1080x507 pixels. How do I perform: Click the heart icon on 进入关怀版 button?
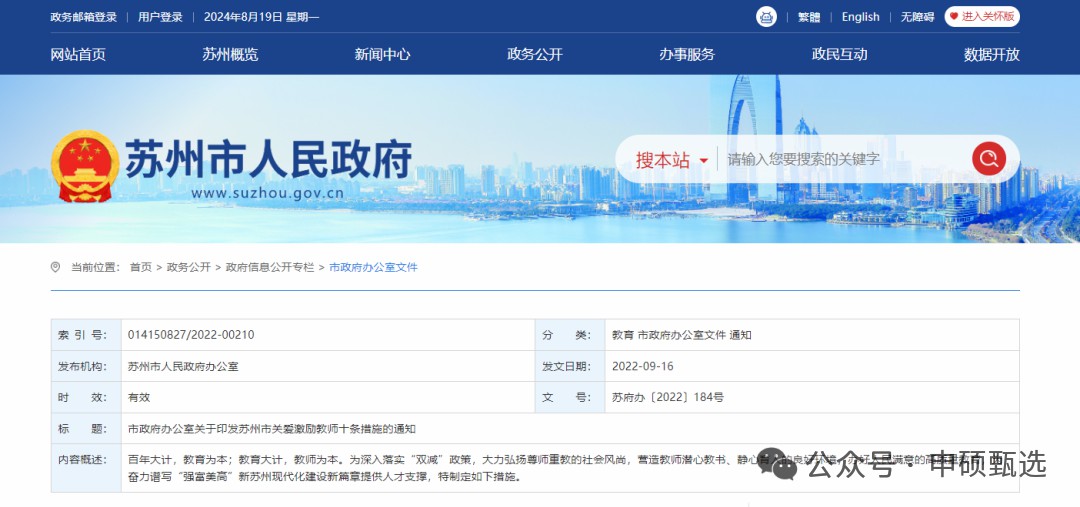(953, 17)
